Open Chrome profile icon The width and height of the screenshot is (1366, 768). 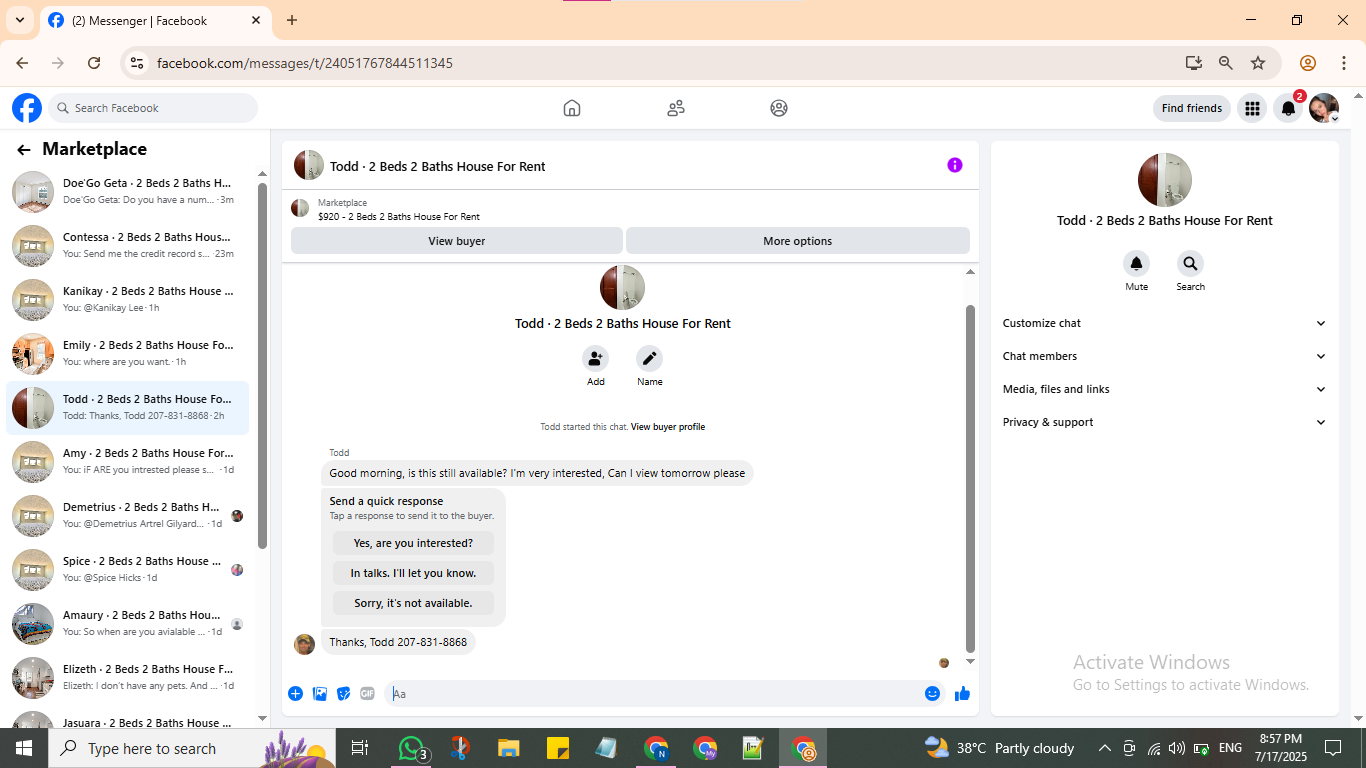(1308, 63)
